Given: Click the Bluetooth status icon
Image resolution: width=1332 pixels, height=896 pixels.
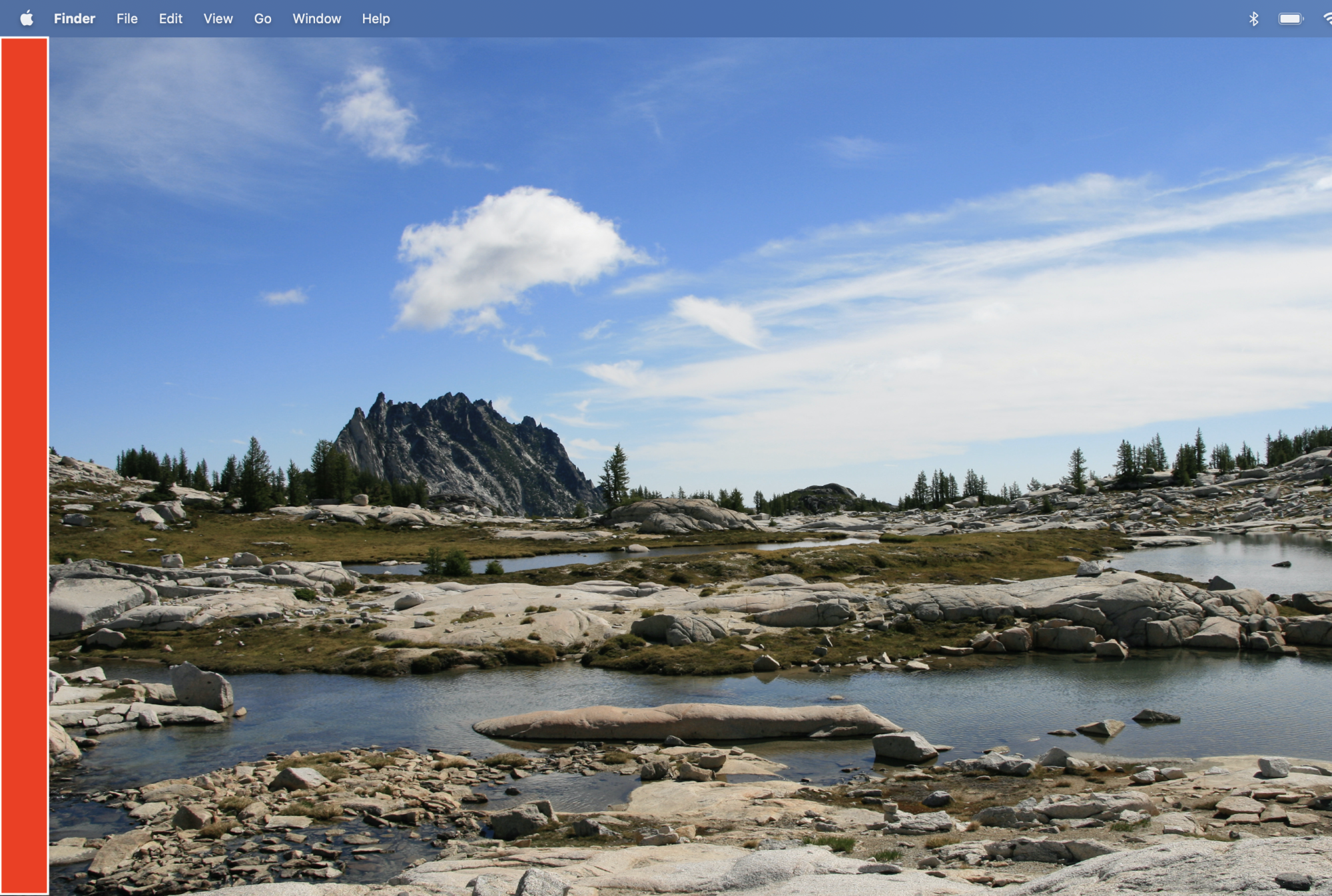Looking at the screenshot, I should point(1253,19).
